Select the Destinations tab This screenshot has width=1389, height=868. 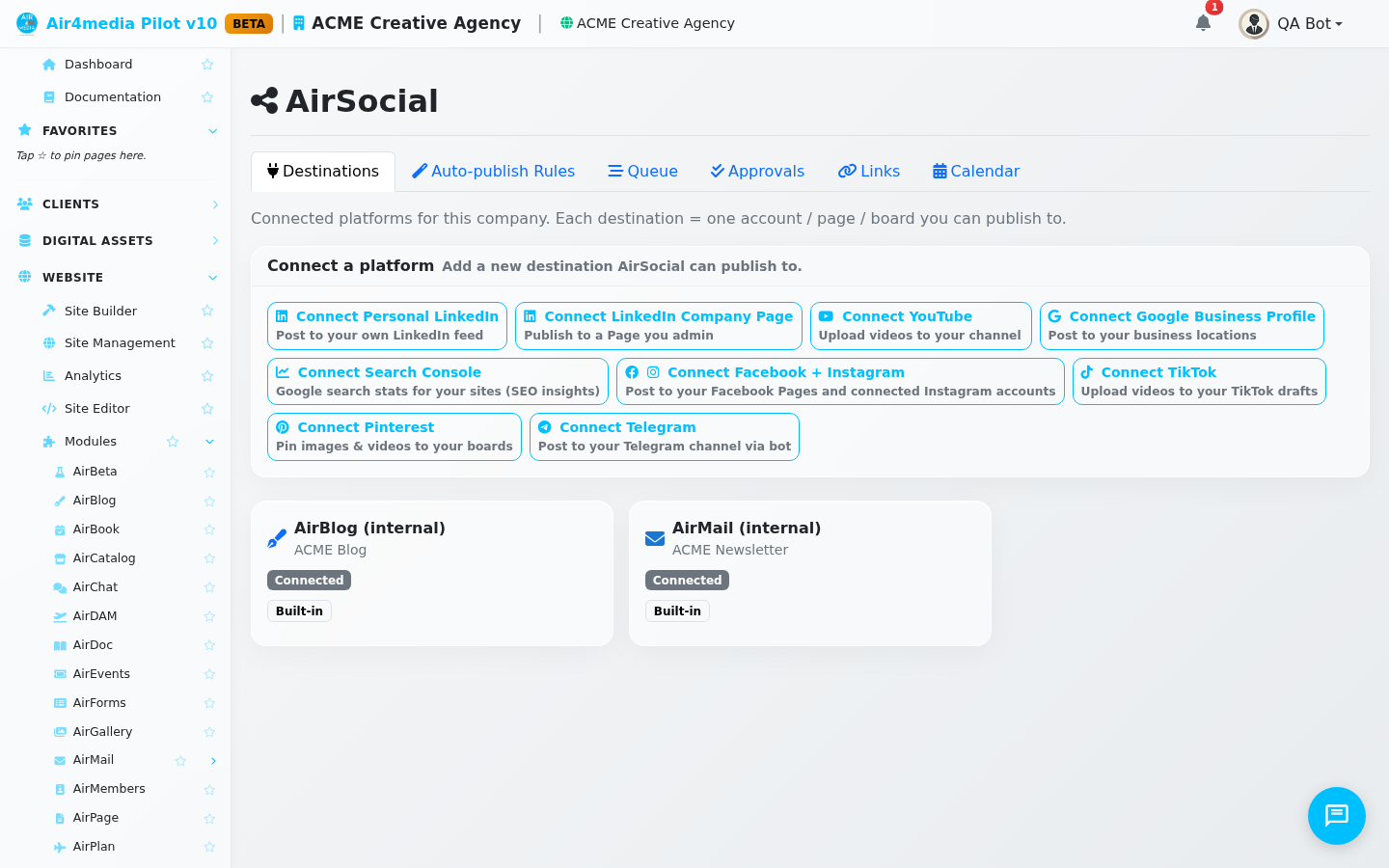coord(323,172)
